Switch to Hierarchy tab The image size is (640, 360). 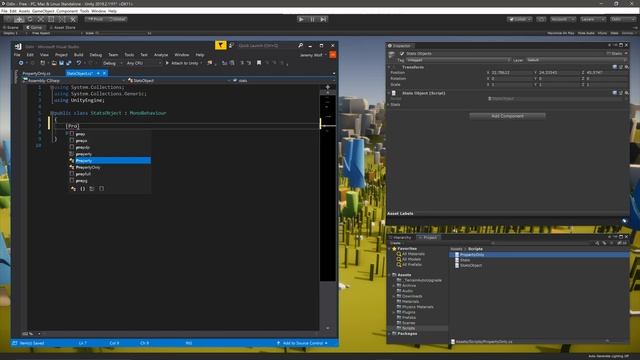tap(400, 237)
